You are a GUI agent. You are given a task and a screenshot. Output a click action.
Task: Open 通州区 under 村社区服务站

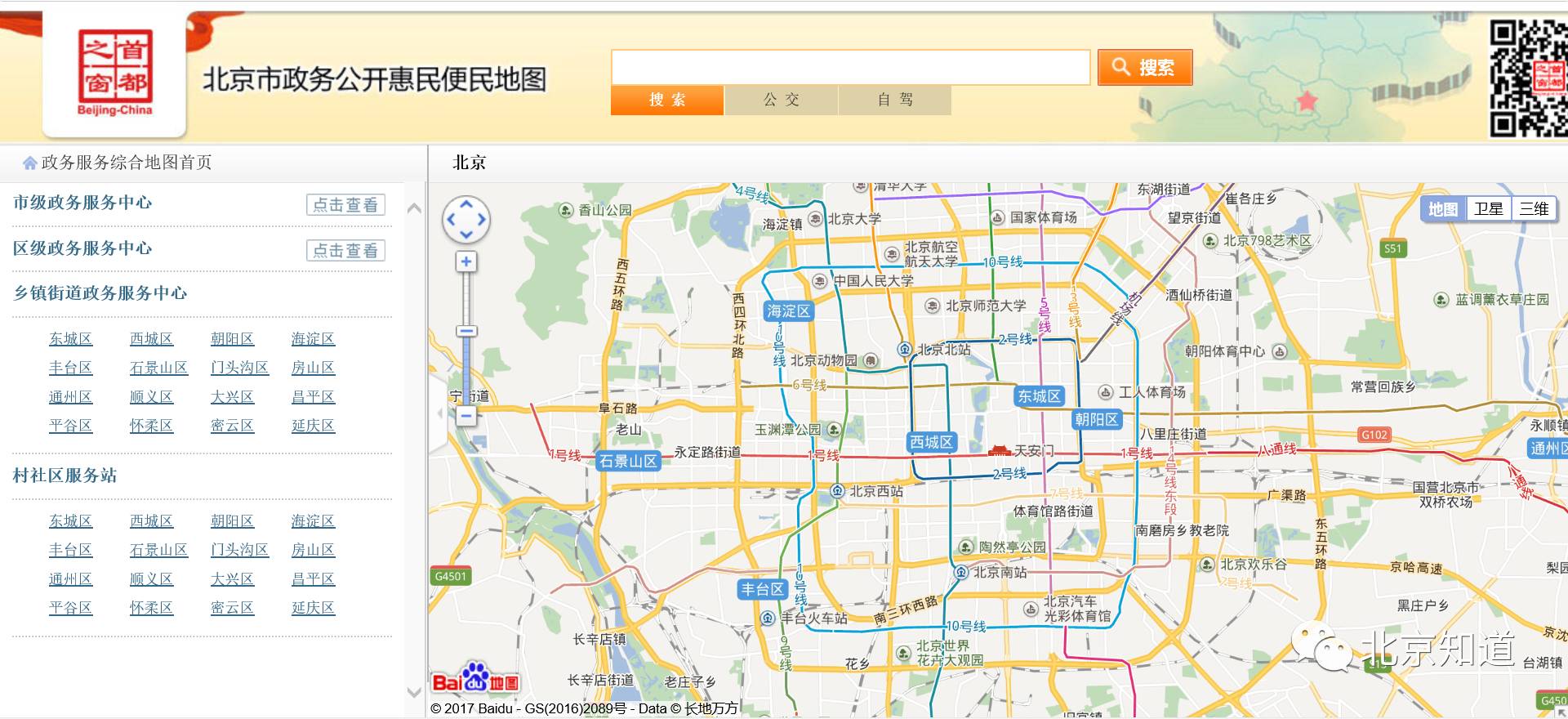(71, 579)
